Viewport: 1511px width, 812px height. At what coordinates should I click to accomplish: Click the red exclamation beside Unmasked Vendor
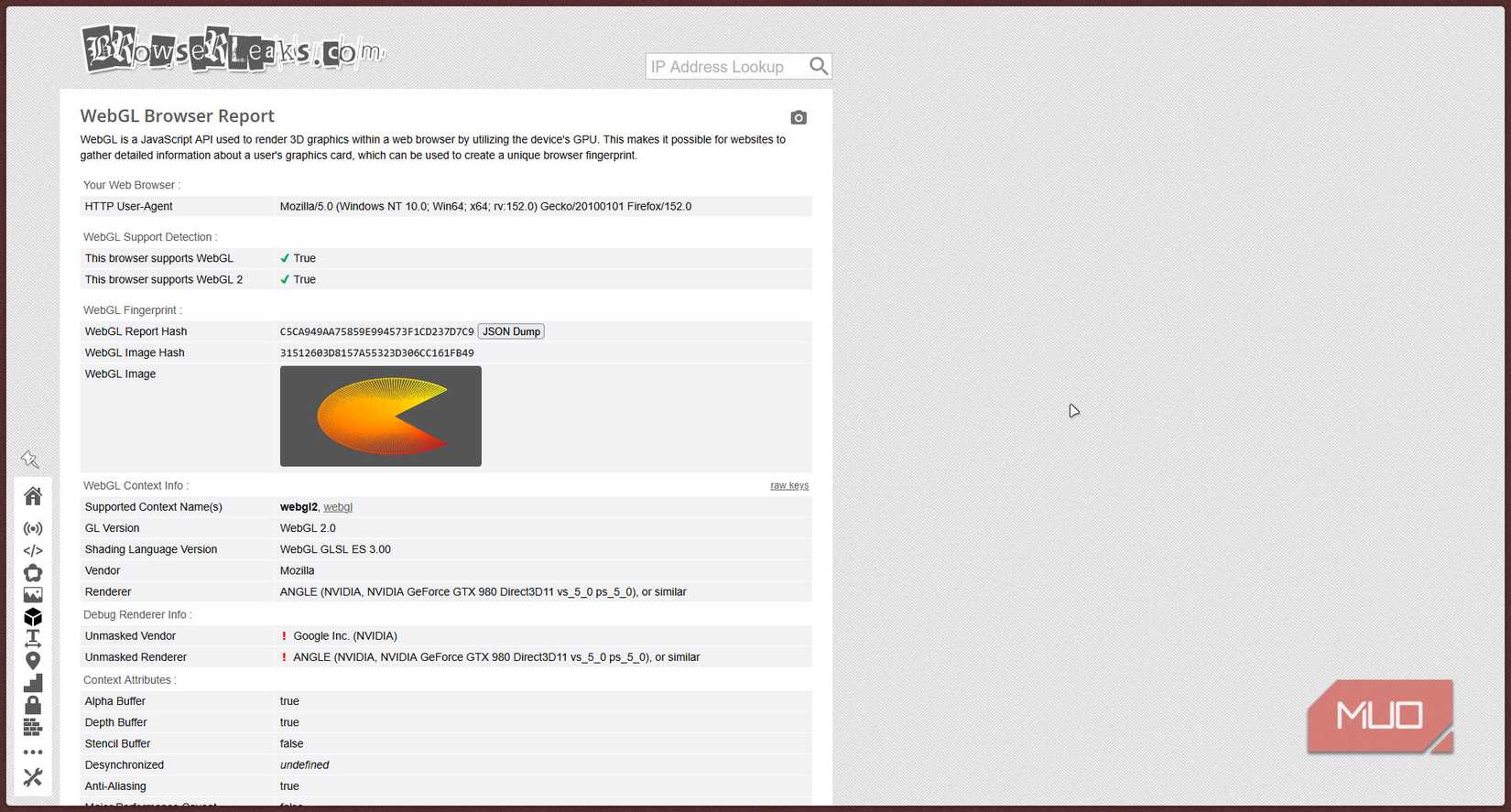[284, 636]
